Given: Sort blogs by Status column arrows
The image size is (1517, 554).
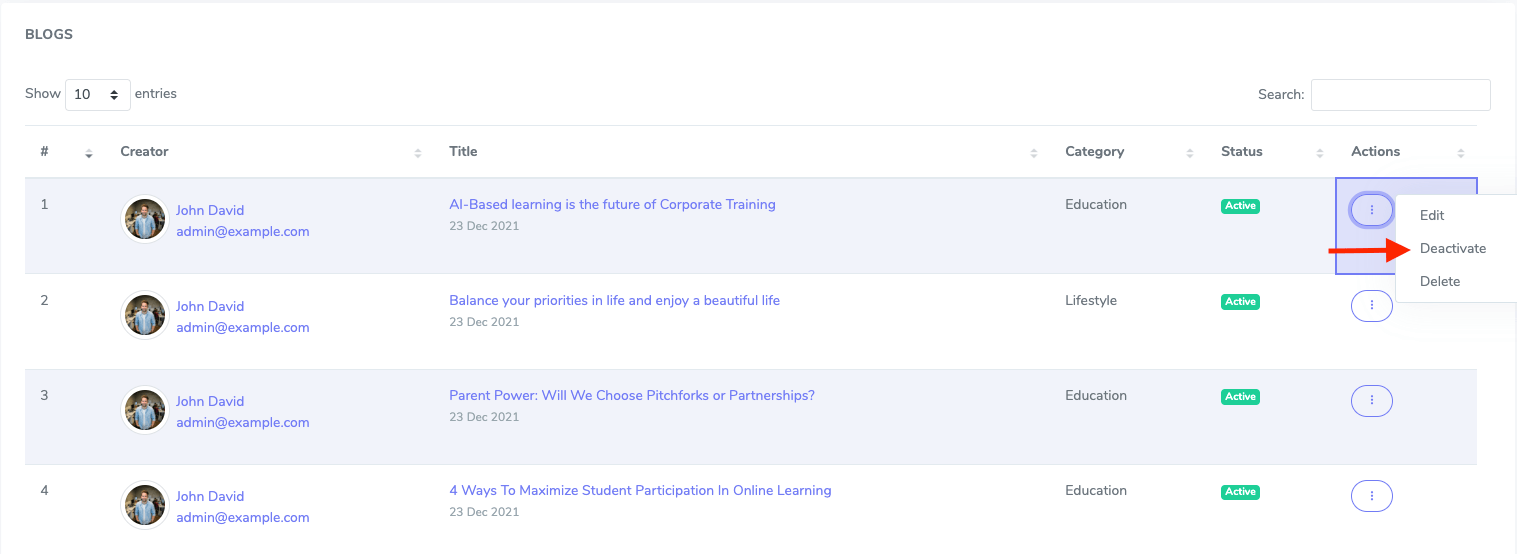Looking at the screenshot, I should click(x=1320, y=153).
